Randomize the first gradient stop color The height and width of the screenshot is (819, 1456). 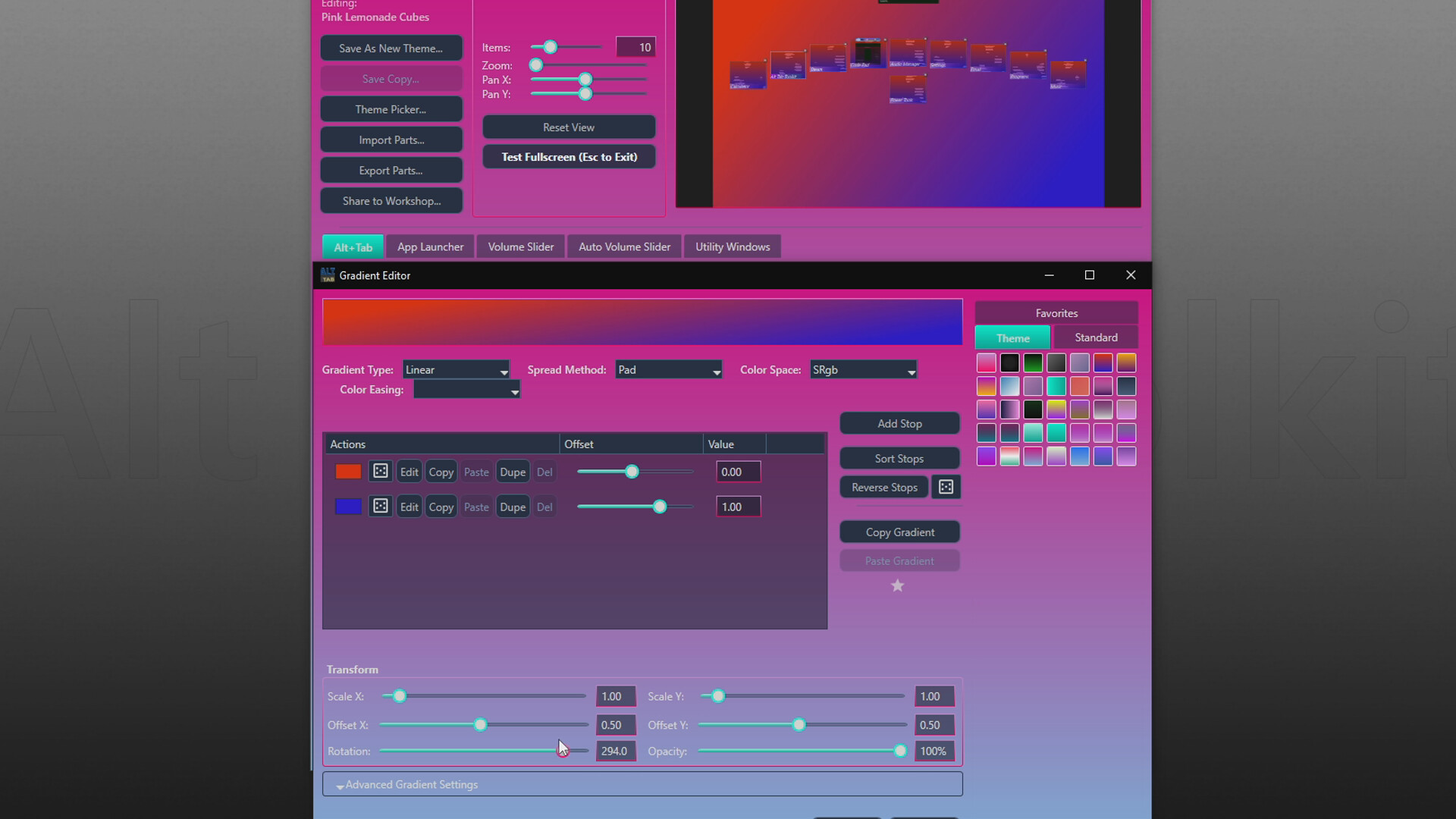click(x=380, y=471)
